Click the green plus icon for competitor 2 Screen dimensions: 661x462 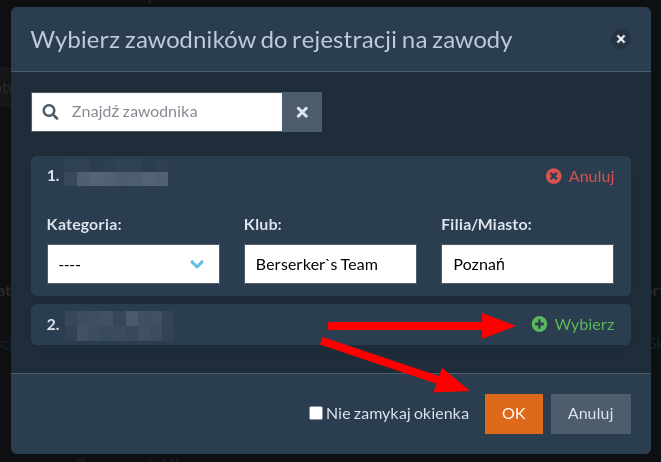click(x=539, y=324)
